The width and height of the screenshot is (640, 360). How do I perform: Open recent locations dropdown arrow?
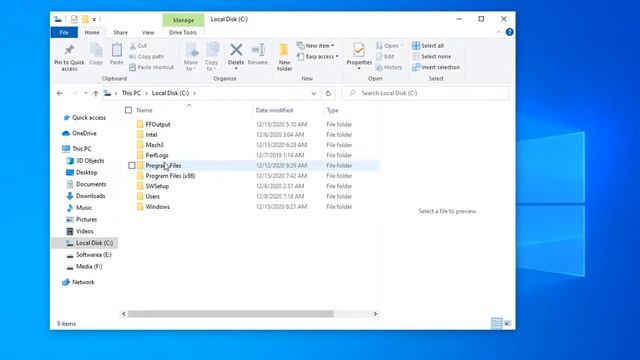pyautogui.click(x=85, y=93)
